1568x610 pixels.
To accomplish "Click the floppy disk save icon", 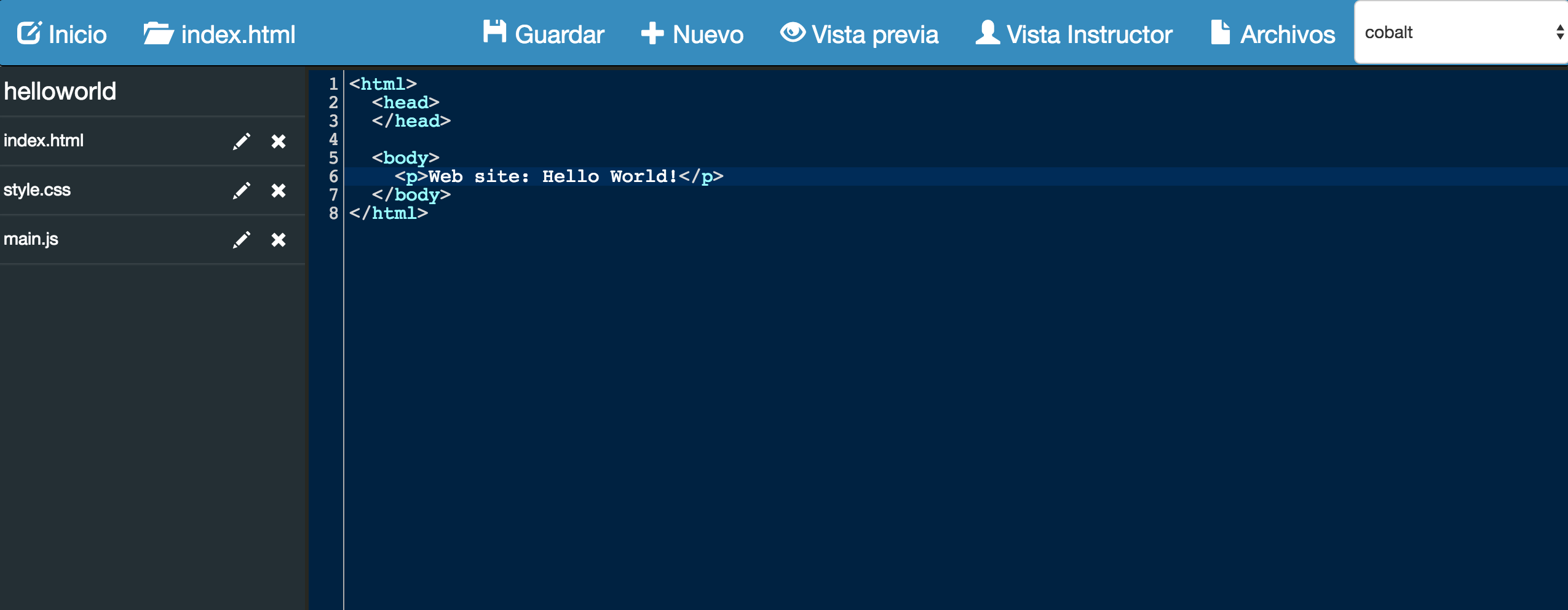I will coord(494,31).
